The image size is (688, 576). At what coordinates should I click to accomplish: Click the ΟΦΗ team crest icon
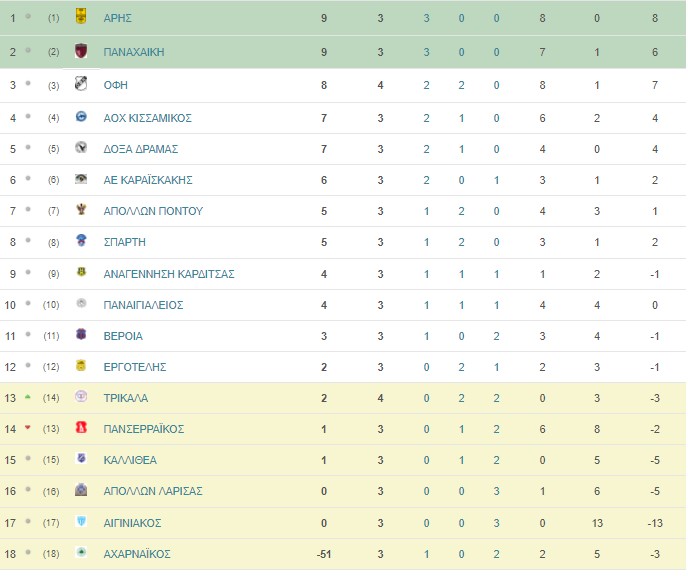(x=81, y=83)
